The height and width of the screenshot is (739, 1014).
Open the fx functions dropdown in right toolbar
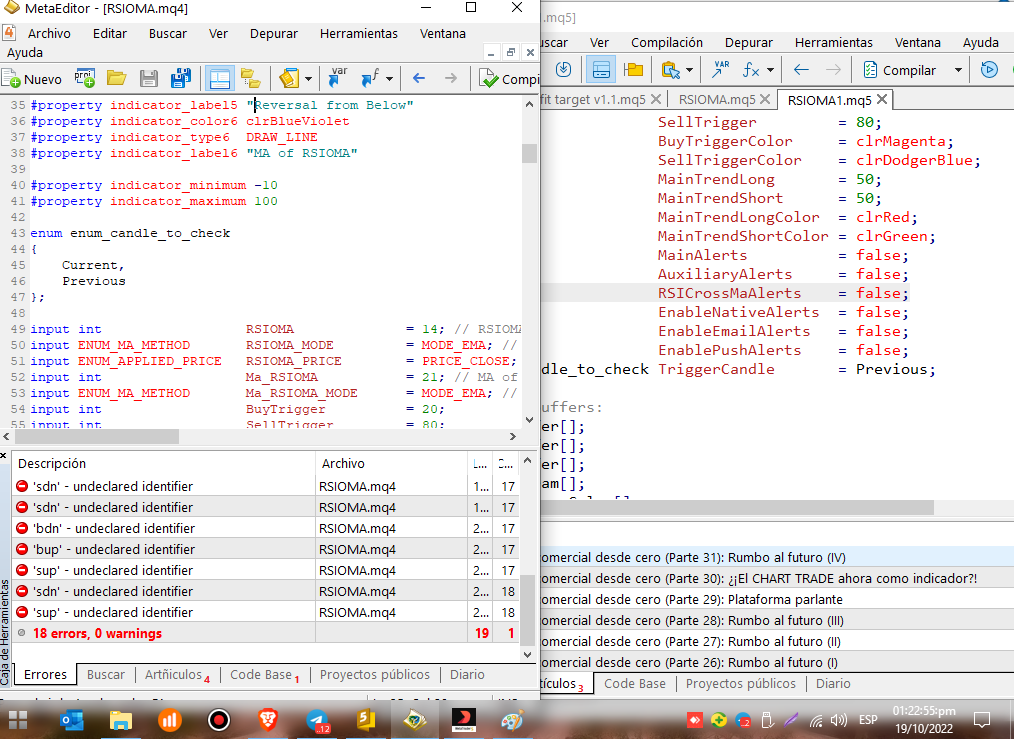(769, 70)
